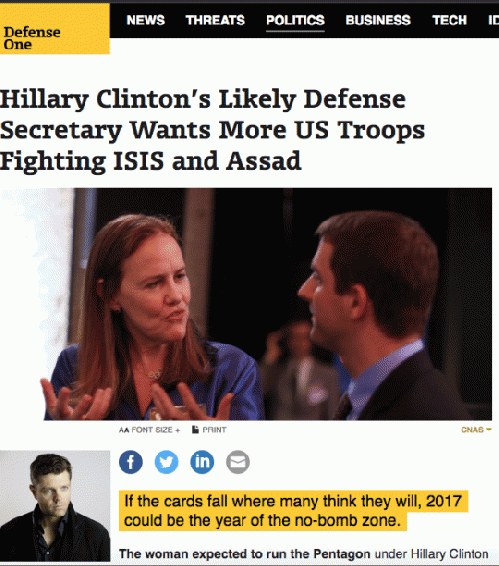Go to Threats section
Viewport: 499px width, 566px height.
[215, 20]
